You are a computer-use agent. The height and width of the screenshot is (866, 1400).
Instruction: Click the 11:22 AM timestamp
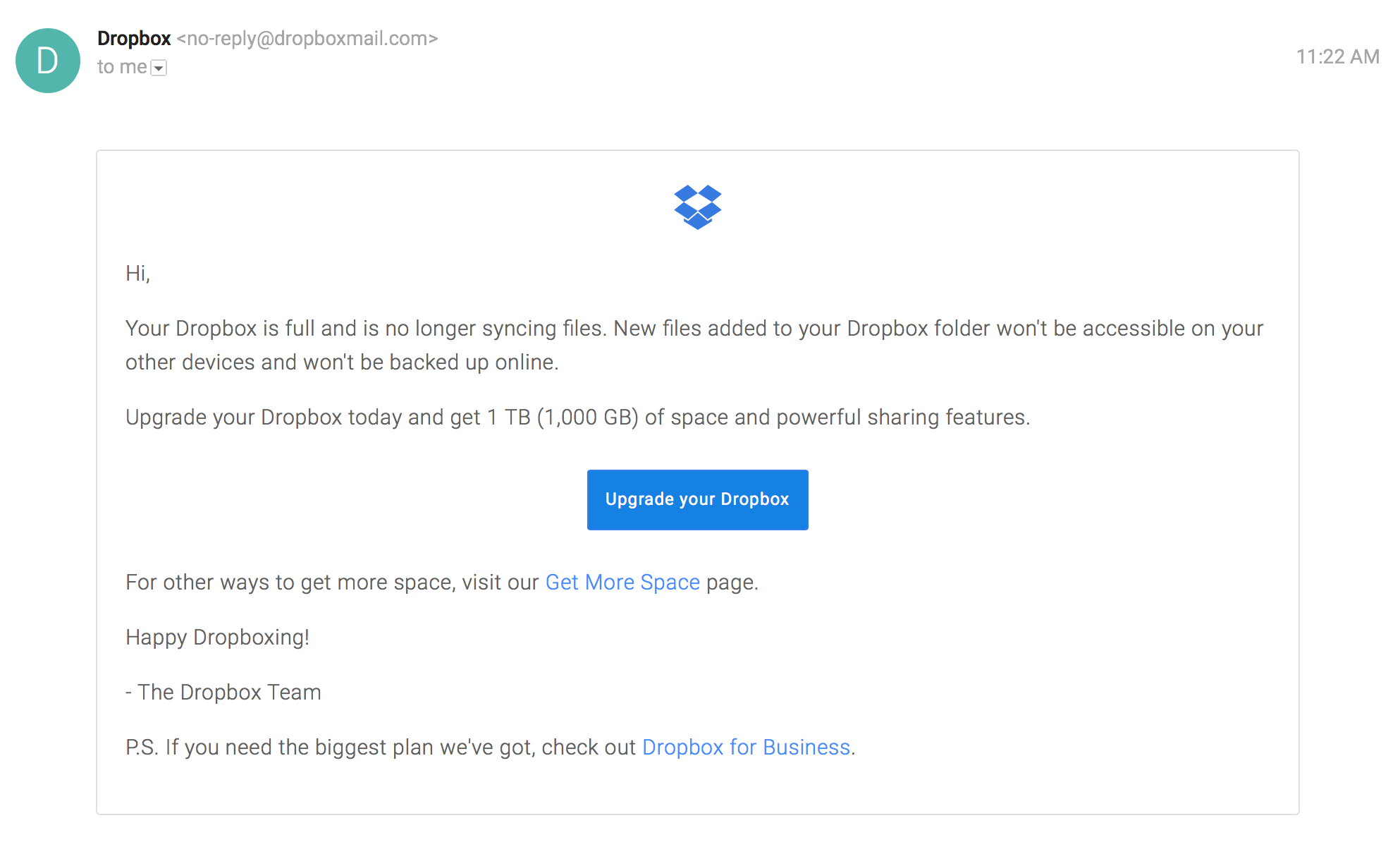point(1337,56)
